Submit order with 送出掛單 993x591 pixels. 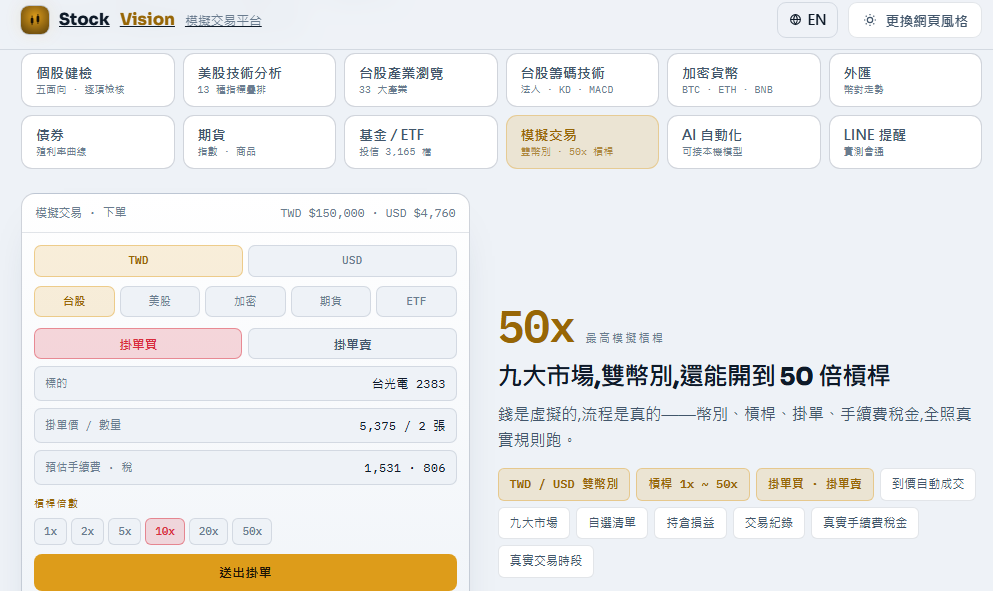click(245, 573)
